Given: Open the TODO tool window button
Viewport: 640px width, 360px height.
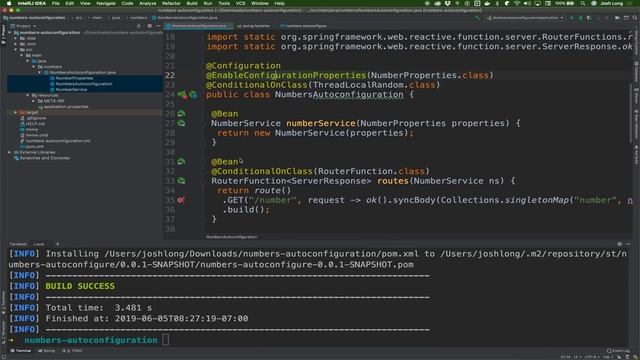Looking at the screenshot, I should [x=73, y=351].
